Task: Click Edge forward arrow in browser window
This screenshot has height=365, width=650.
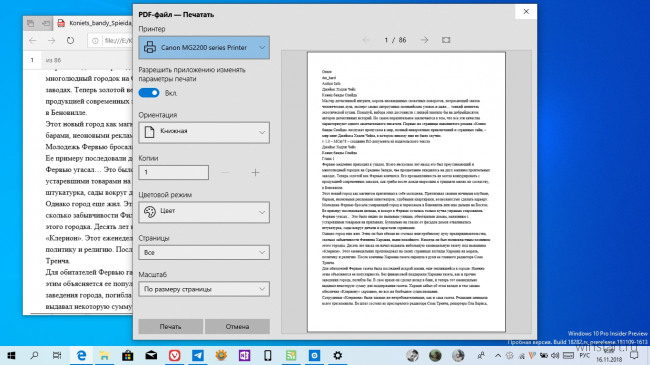Action: 51,40
